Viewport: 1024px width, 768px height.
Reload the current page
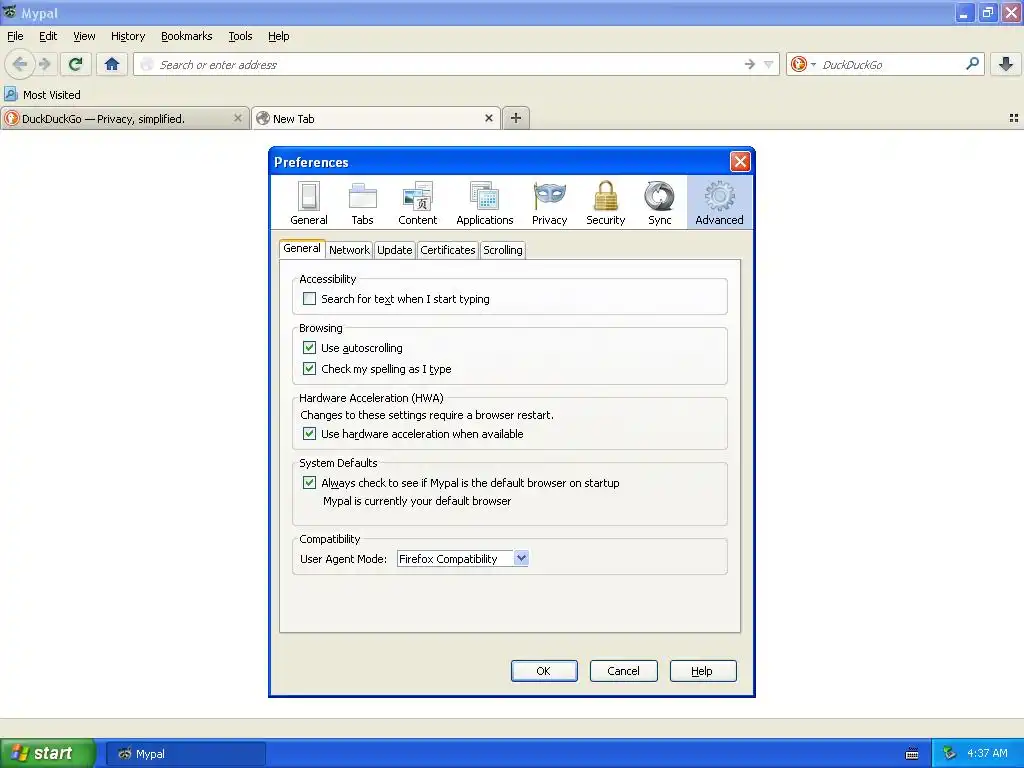76,64
